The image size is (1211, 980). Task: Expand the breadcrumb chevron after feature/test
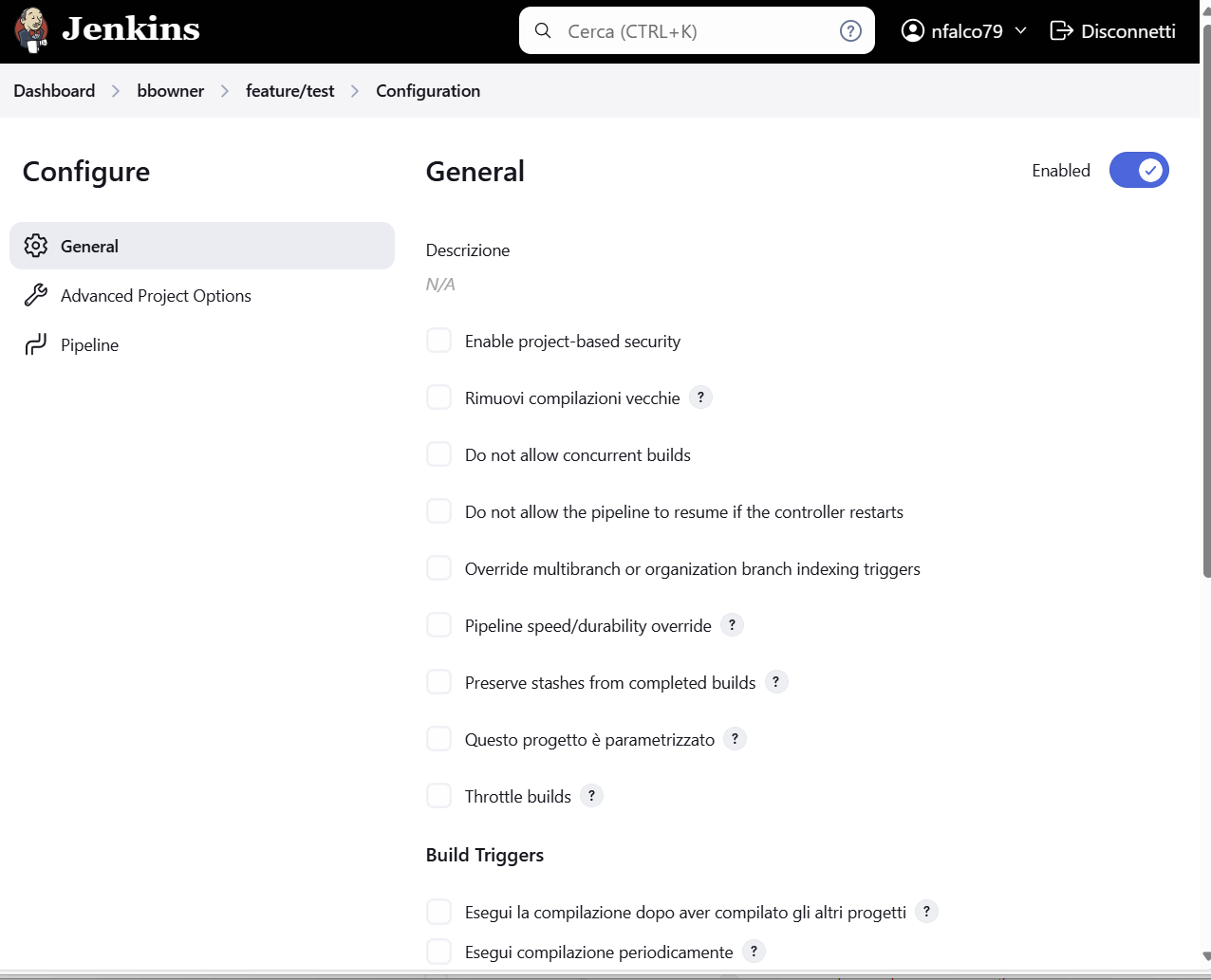(x=355, y=91)
